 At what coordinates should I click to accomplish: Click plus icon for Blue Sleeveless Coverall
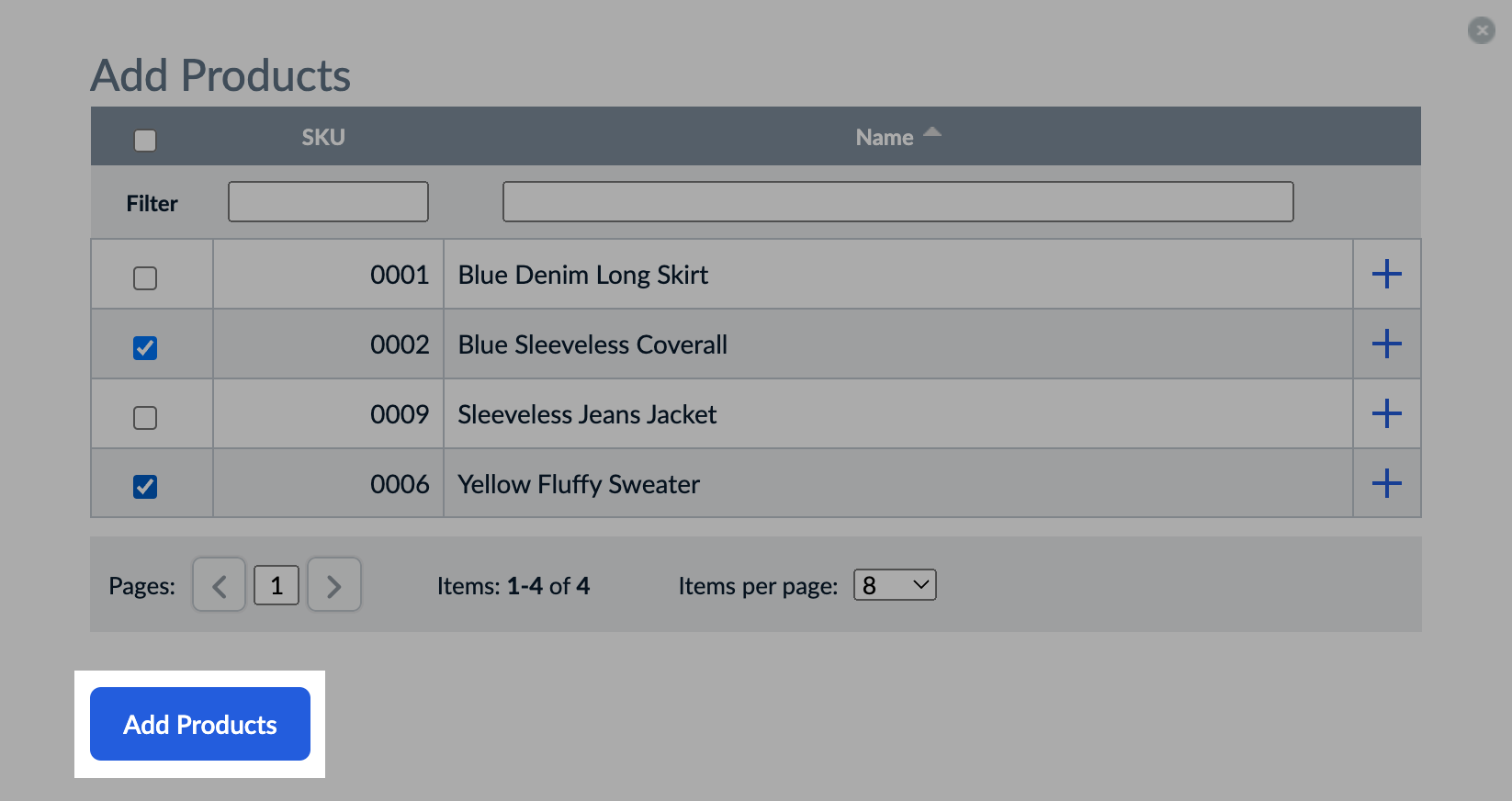(1386, 344)
